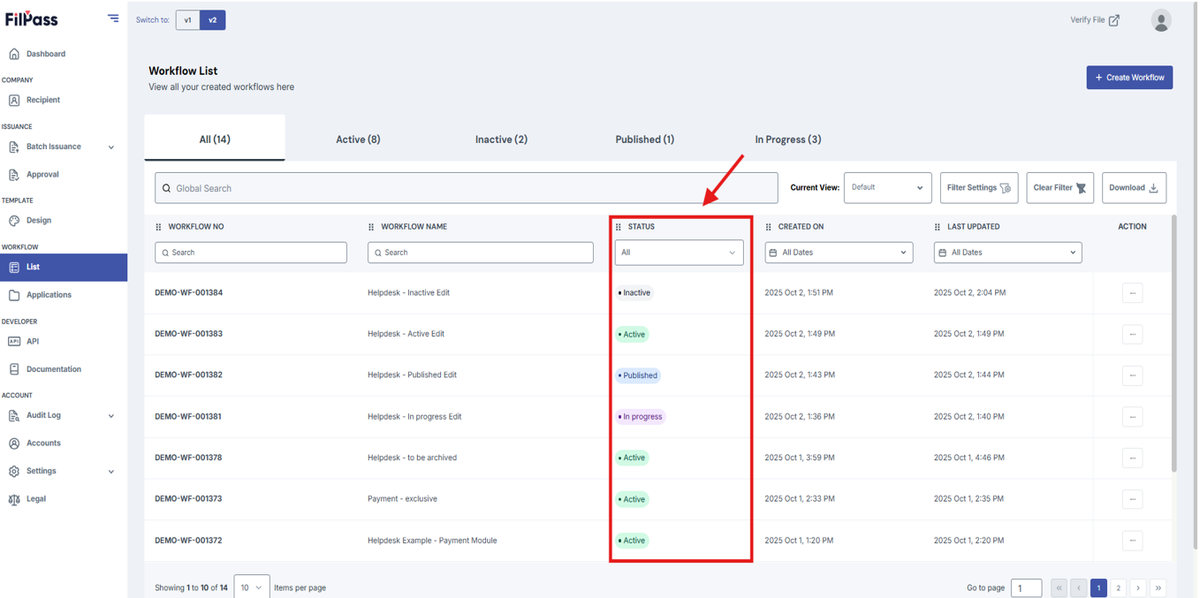1200x598 pixels.
Task: Click the Inactive status badge
Action: (x=635, y=293)
